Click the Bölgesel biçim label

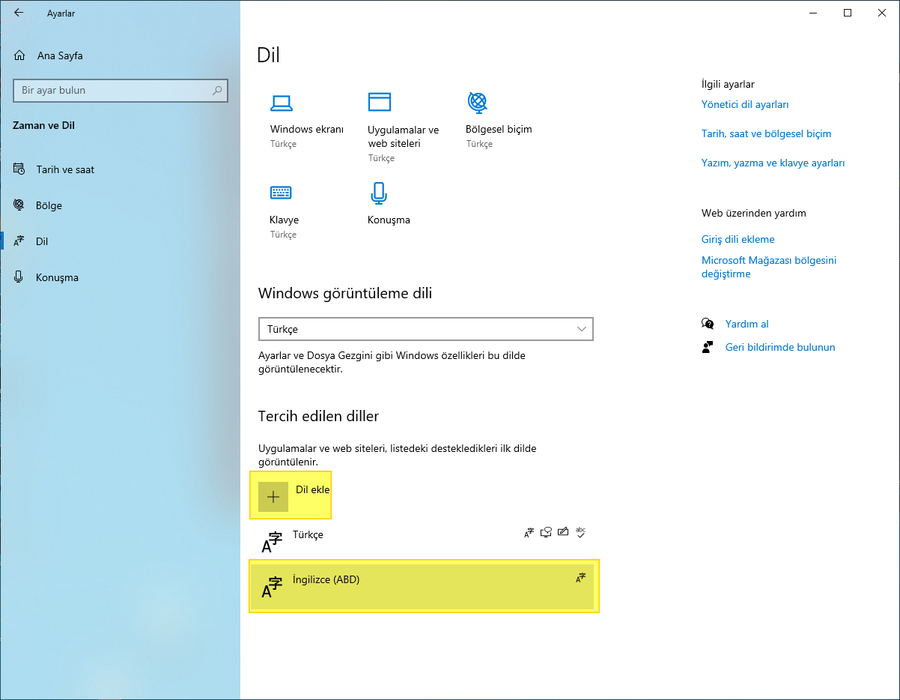pos(498,129)
